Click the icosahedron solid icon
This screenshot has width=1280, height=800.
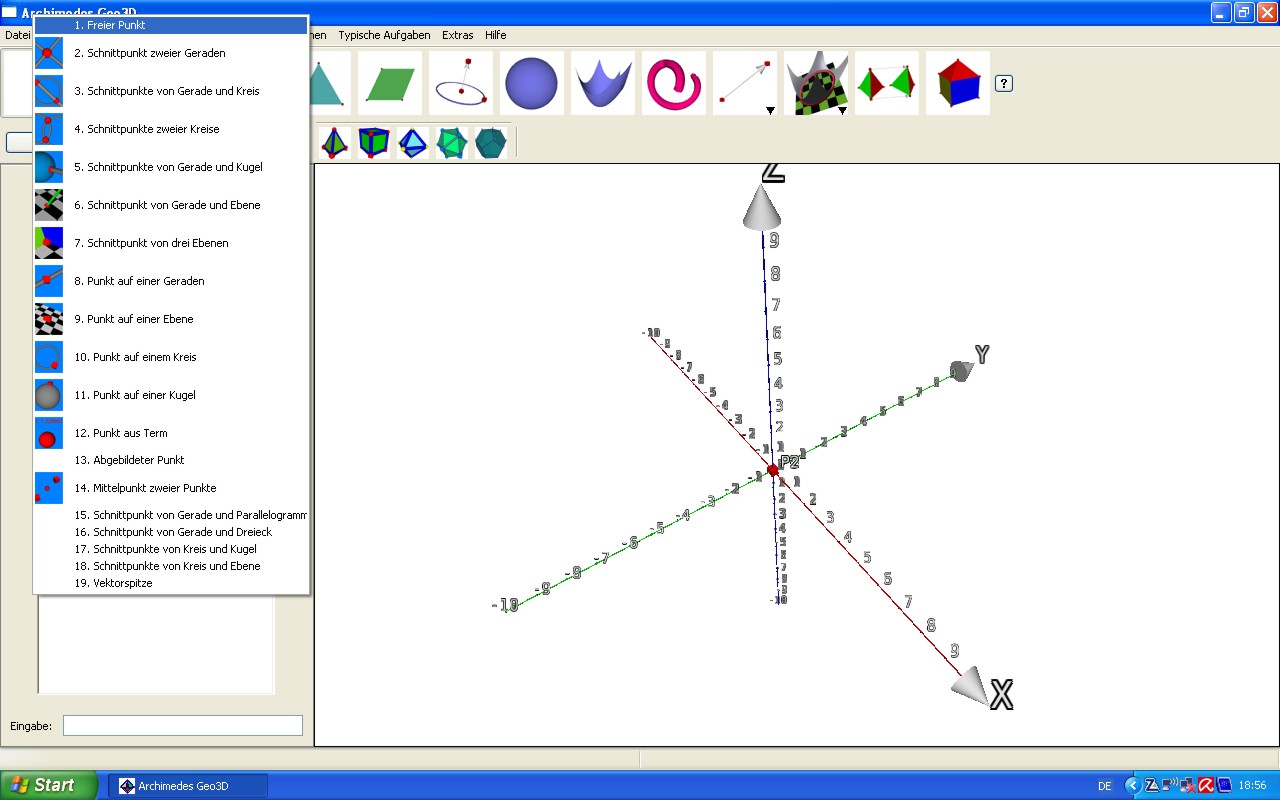tap(452, 142)
